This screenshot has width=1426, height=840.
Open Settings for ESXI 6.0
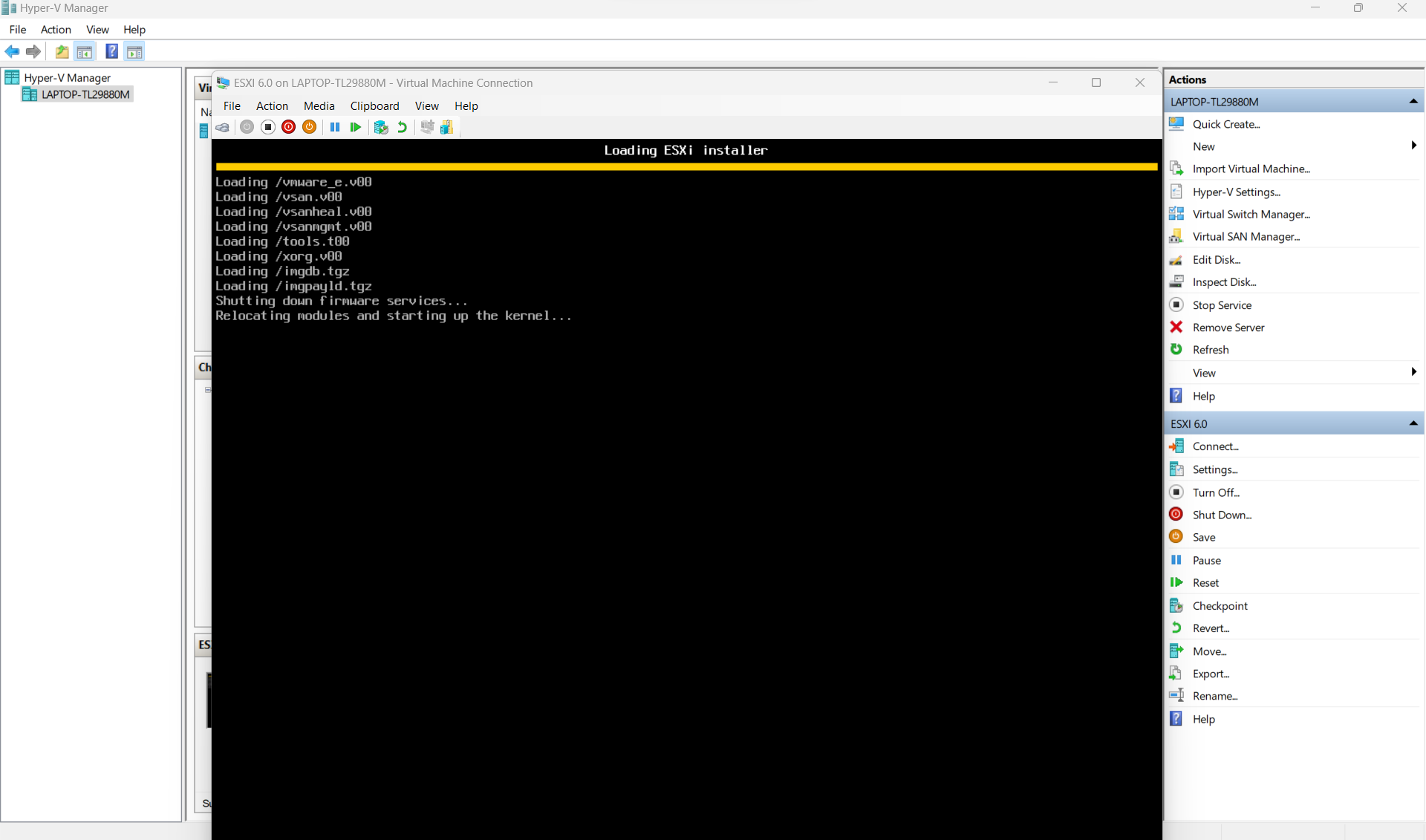pyautogui.click(x=1215, y=469)
